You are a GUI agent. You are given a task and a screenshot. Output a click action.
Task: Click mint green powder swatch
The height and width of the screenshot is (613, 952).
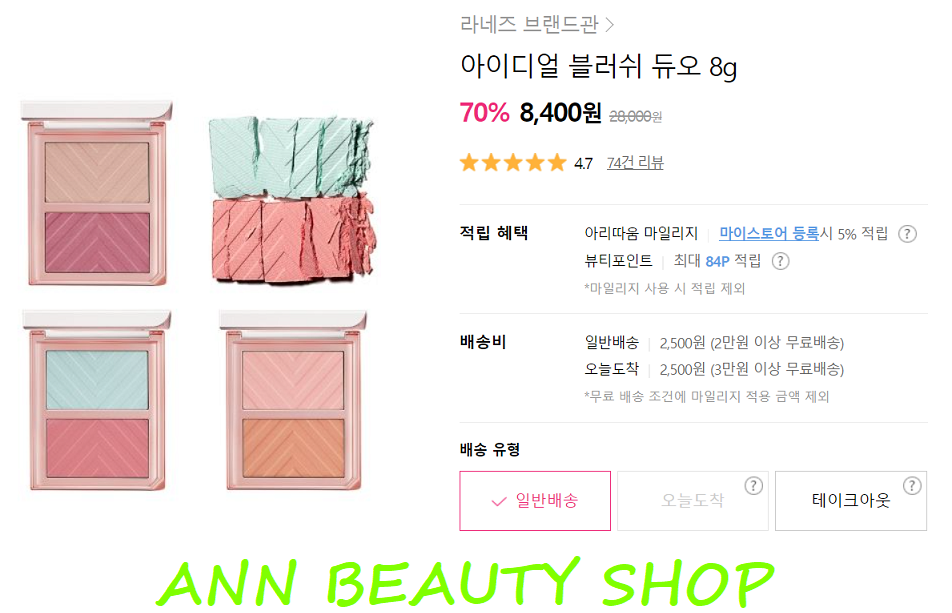[x=290, y=156]
